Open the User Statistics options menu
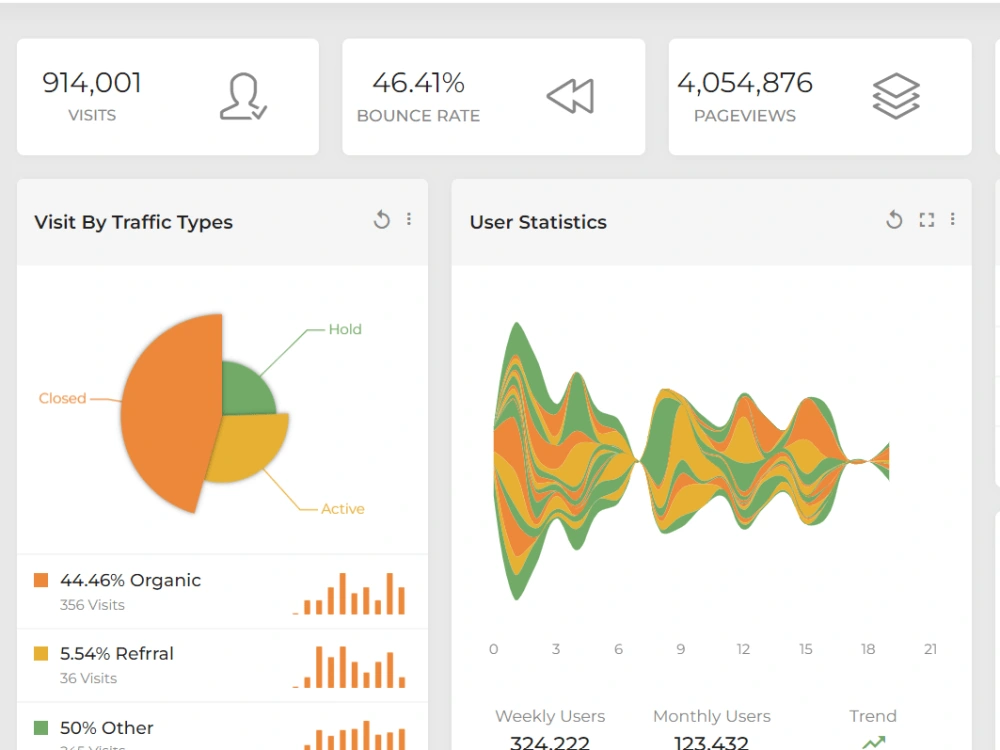 [x=952, y=219]
